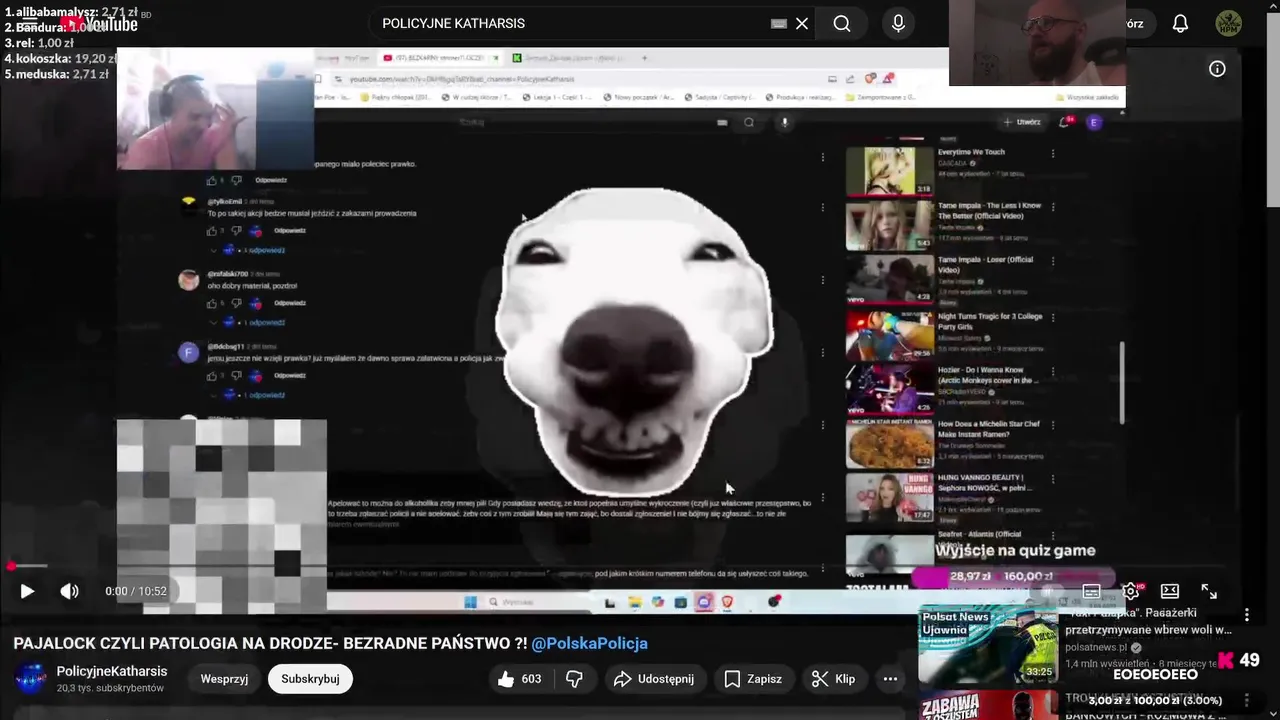The width and height of the screenshot is (1280, 720).
Task: Open options menu for Everytime We Touch
Action: [1052, 154]
